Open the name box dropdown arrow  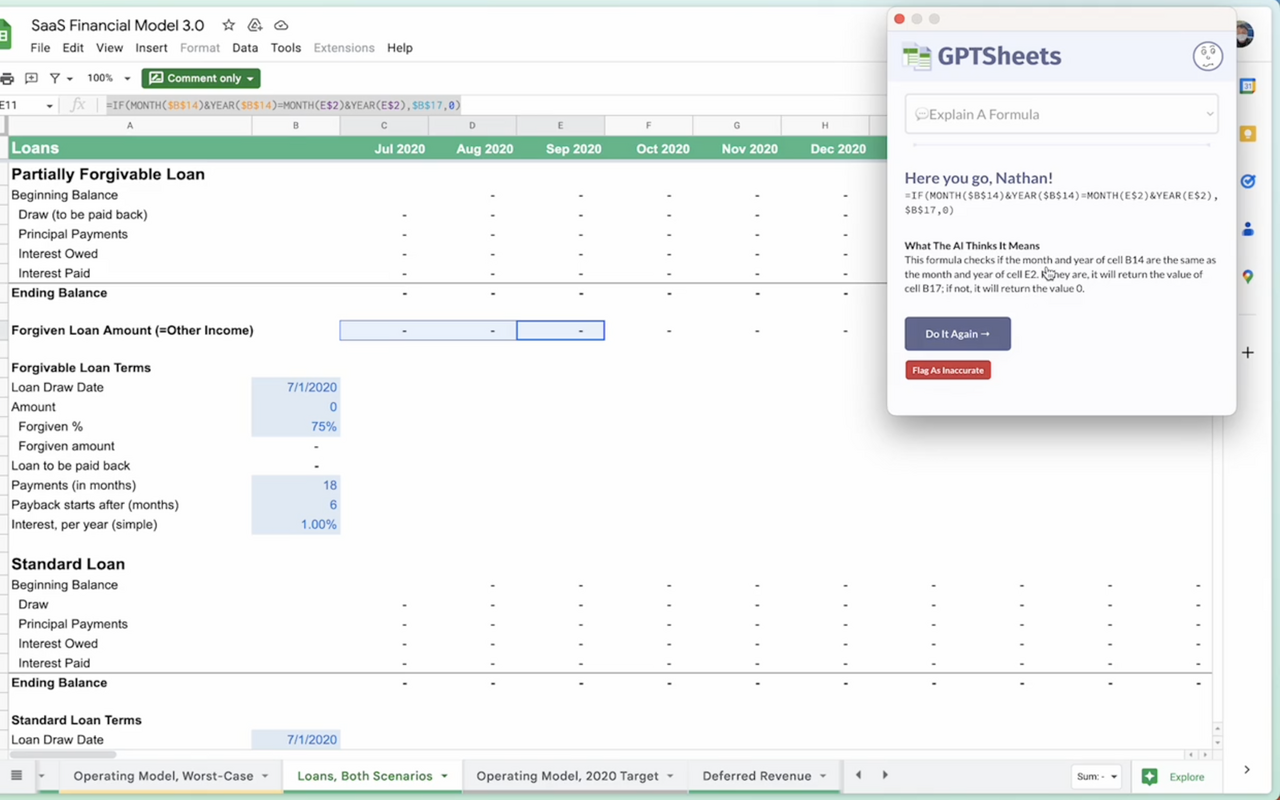point(49,105)
